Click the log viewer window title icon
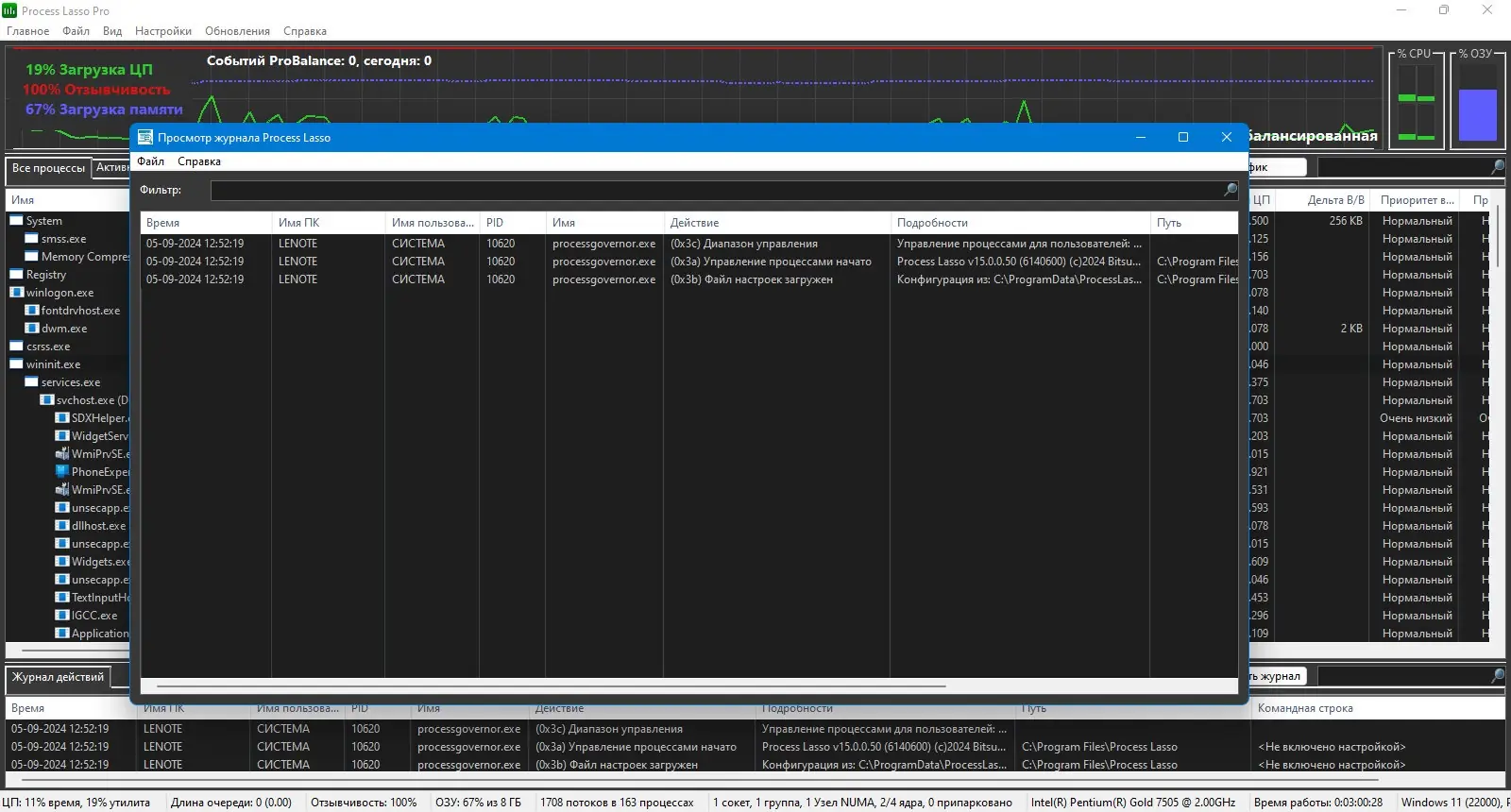This screenshot has width=1511, height=812. point(144,137)
